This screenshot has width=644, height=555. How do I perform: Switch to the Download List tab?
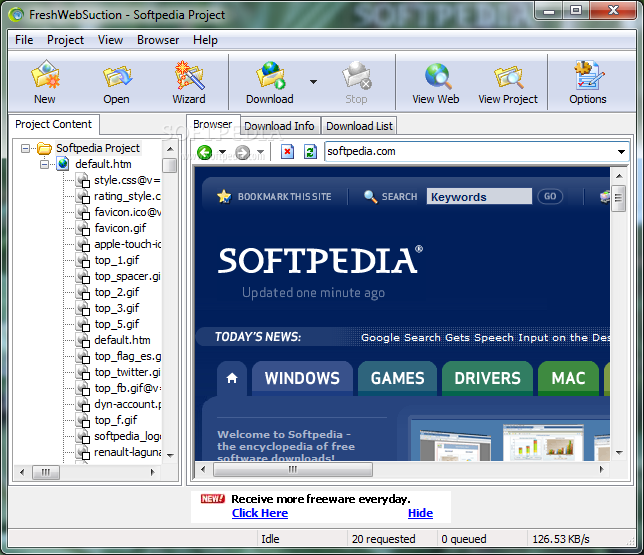click(359, 126)
